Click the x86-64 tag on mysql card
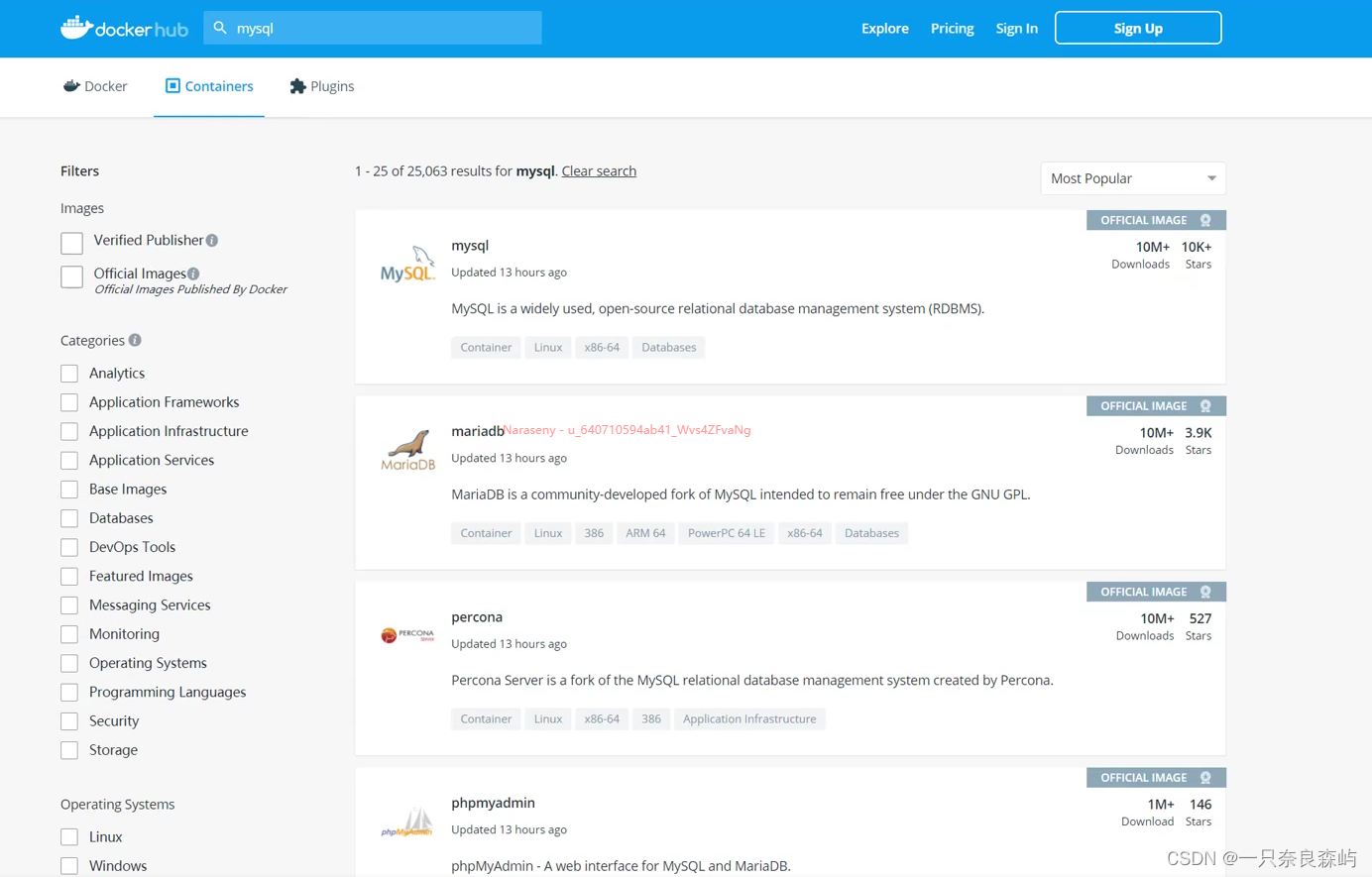1372x877 pixels. (x=602, y=347)
